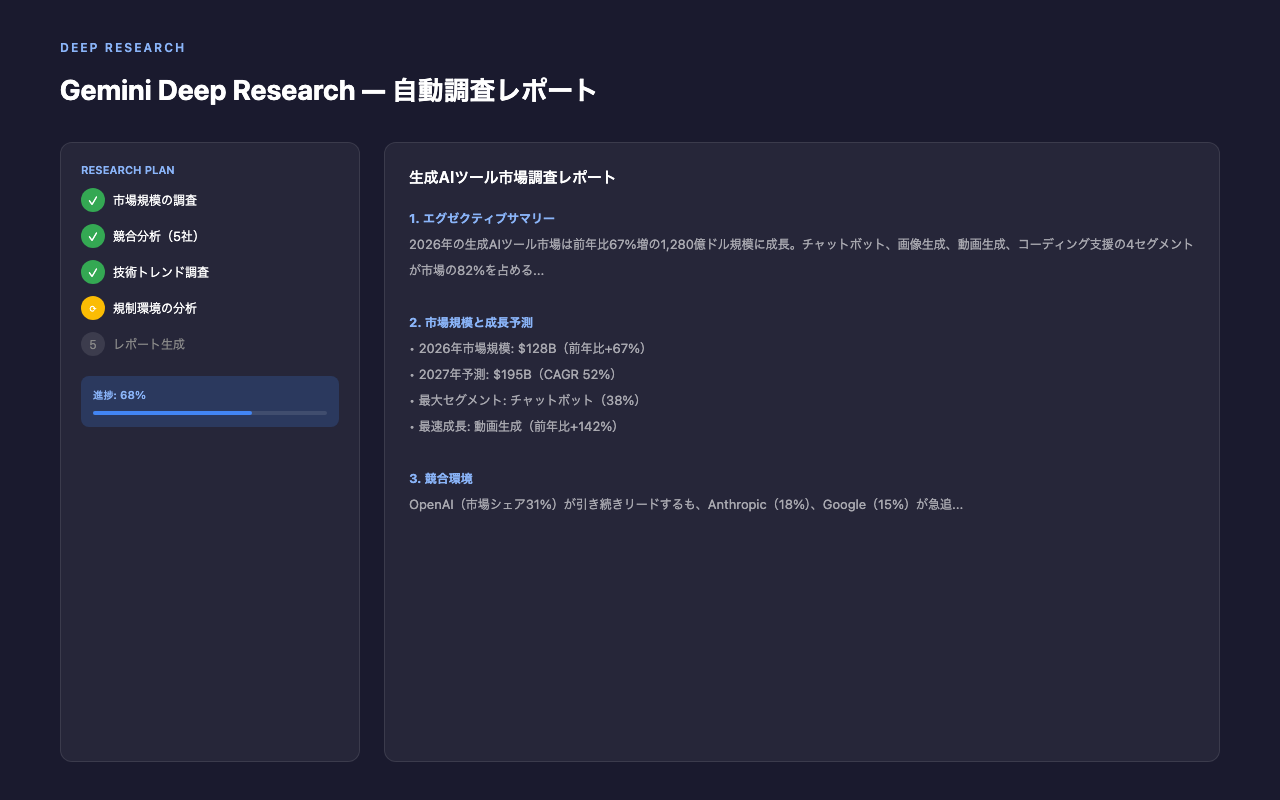Click the 2027年予測: $195B bullet line
The height and width of the screenshot is (800, 1280).
pyautogui.click(x=514, y=374)
